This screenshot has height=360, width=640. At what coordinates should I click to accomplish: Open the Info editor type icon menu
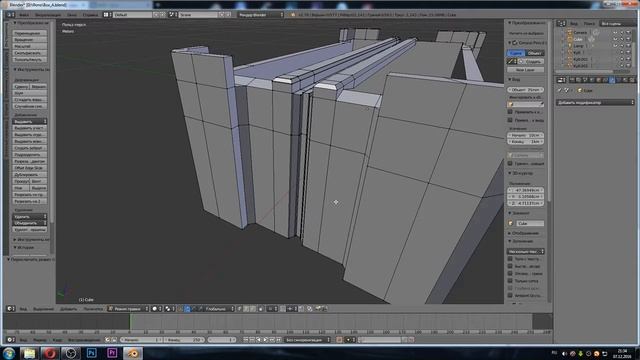(11, 14)
